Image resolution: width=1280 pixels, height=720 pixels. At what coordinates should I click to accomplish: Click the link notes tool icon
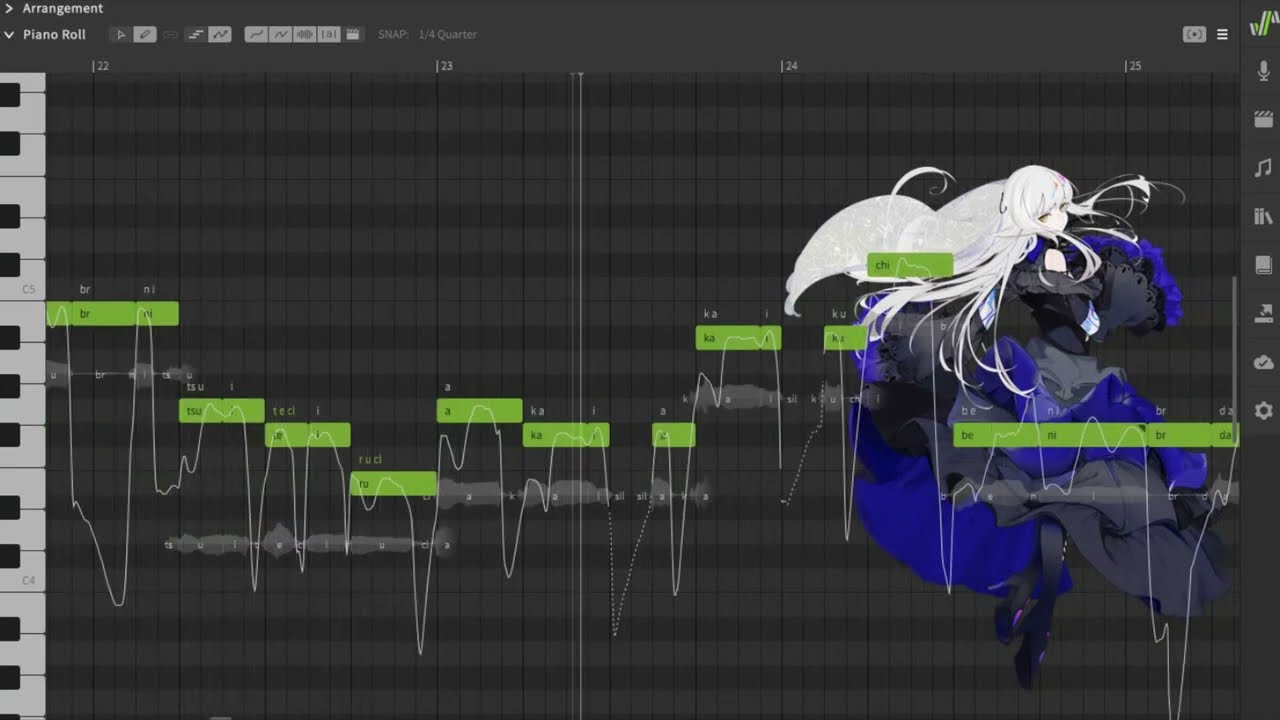coord(170,34)
